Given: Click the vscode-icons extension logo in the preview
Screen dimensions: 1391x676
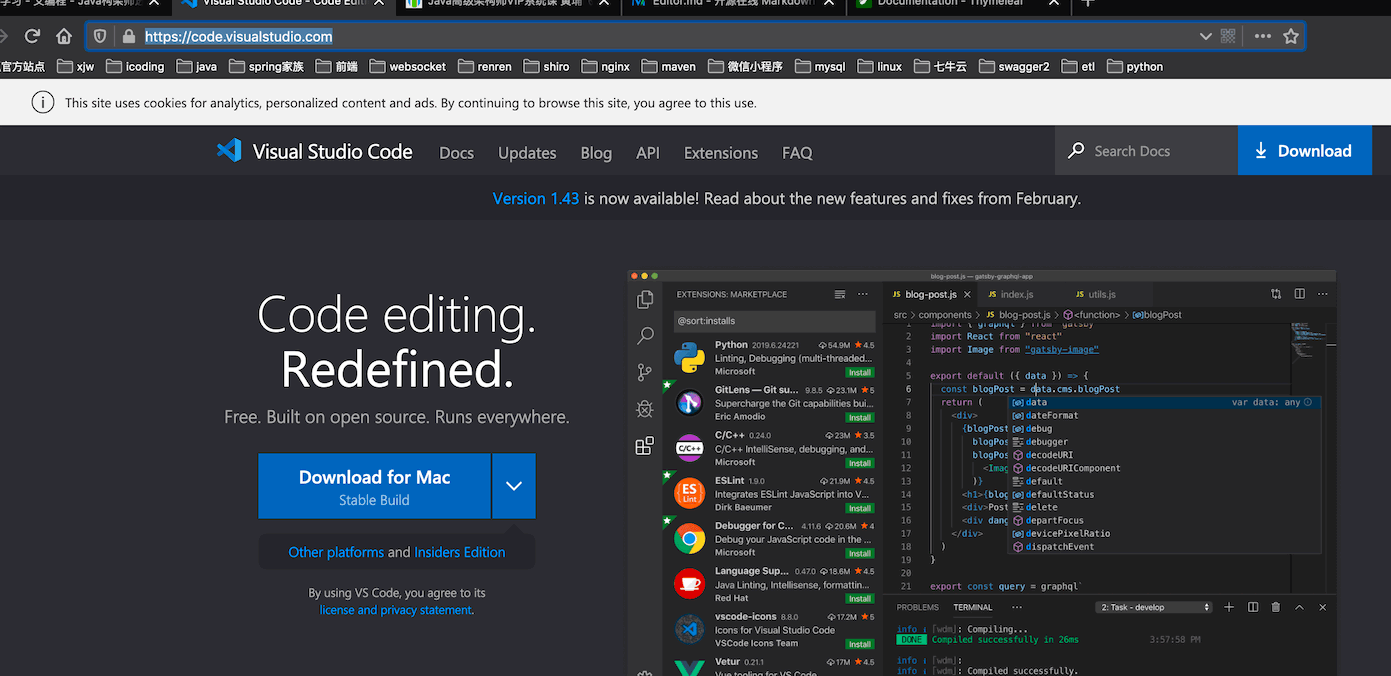Looking at the screenshot, I should tap(689, 629).
